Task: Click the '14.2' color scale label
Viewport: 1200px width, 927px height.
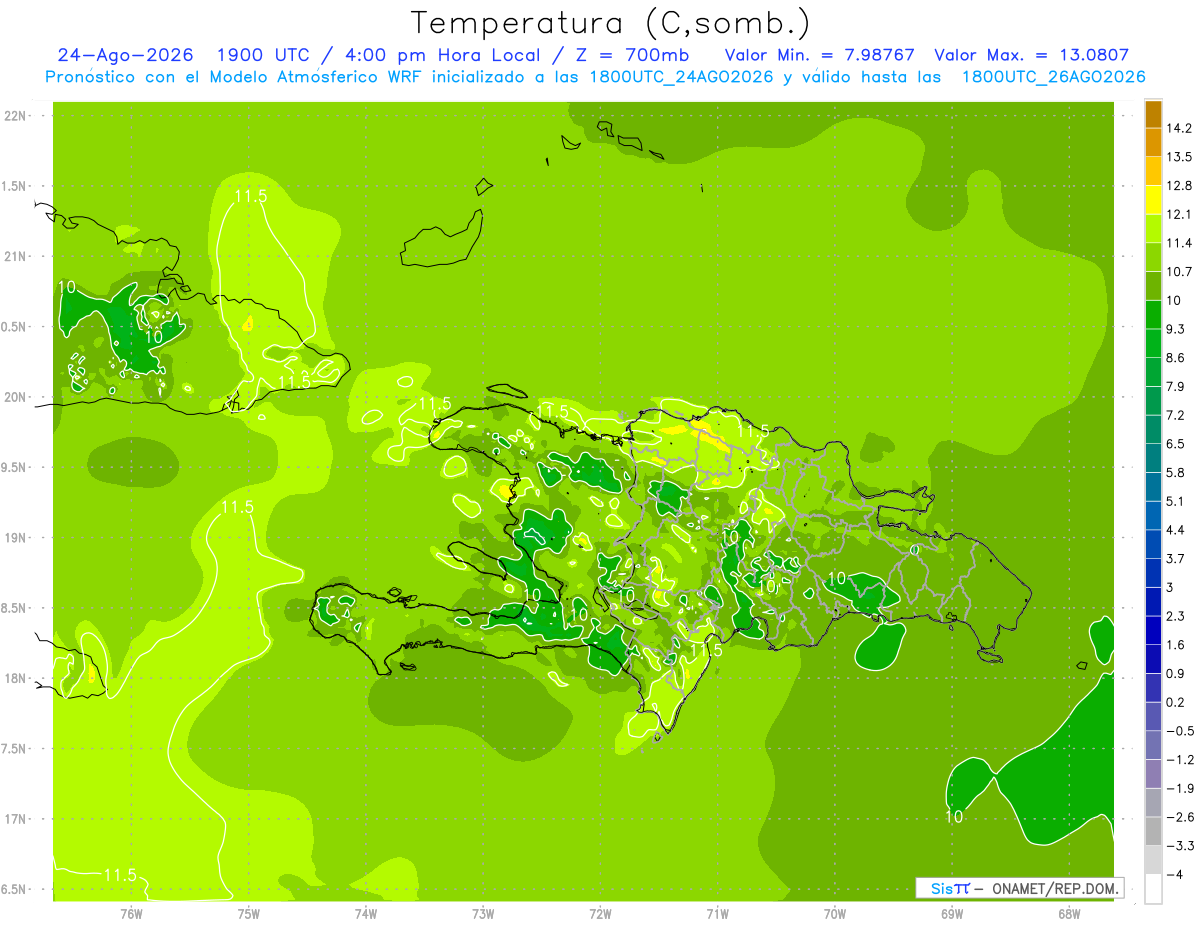Action: pyautogui.click(x=1179, y=128)
